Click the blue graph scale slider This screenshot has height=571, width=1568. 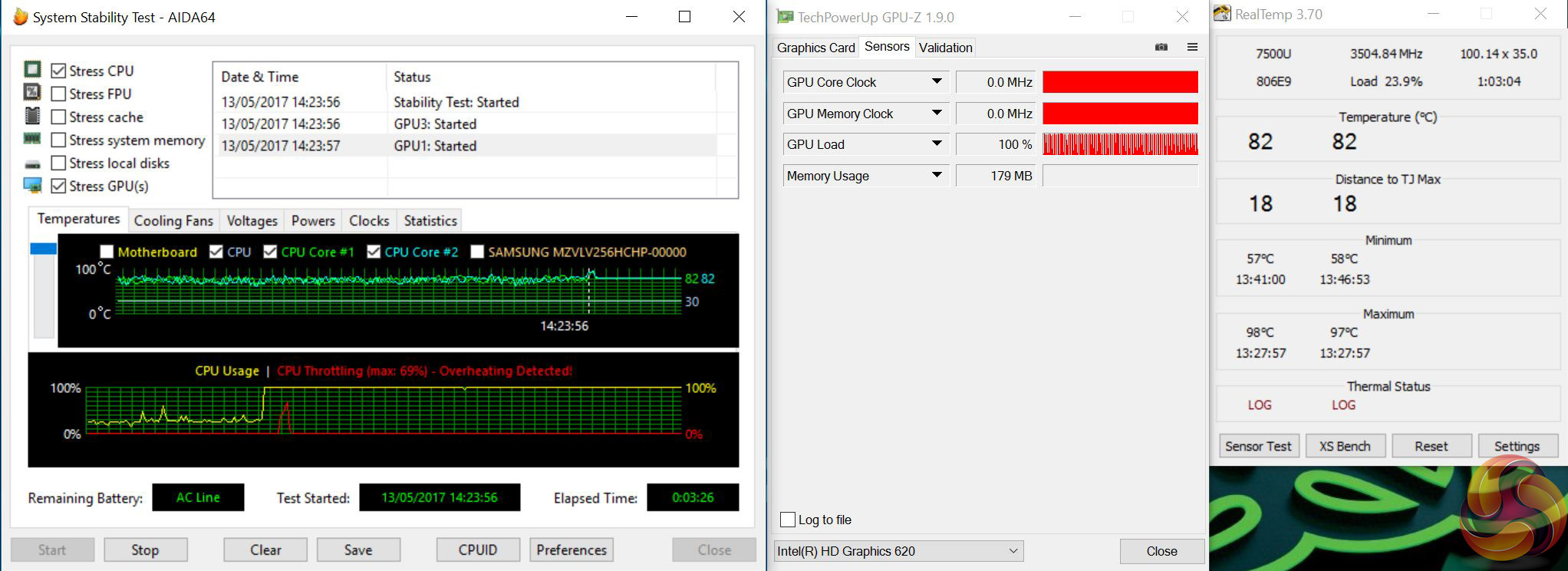click(x=43, y=249)
